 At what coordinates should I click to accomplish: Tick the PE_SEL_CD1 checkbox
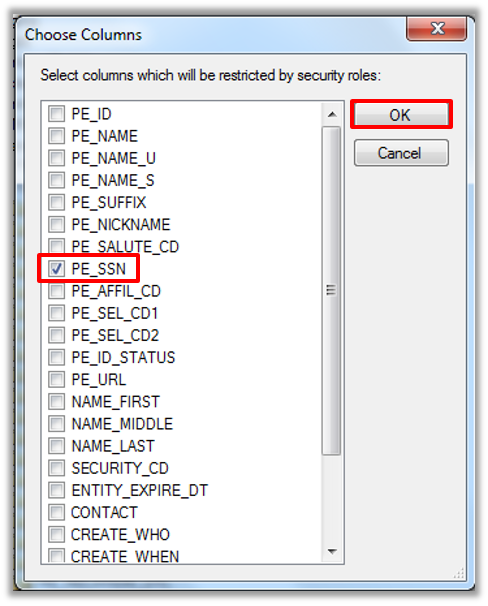(56, 313)
